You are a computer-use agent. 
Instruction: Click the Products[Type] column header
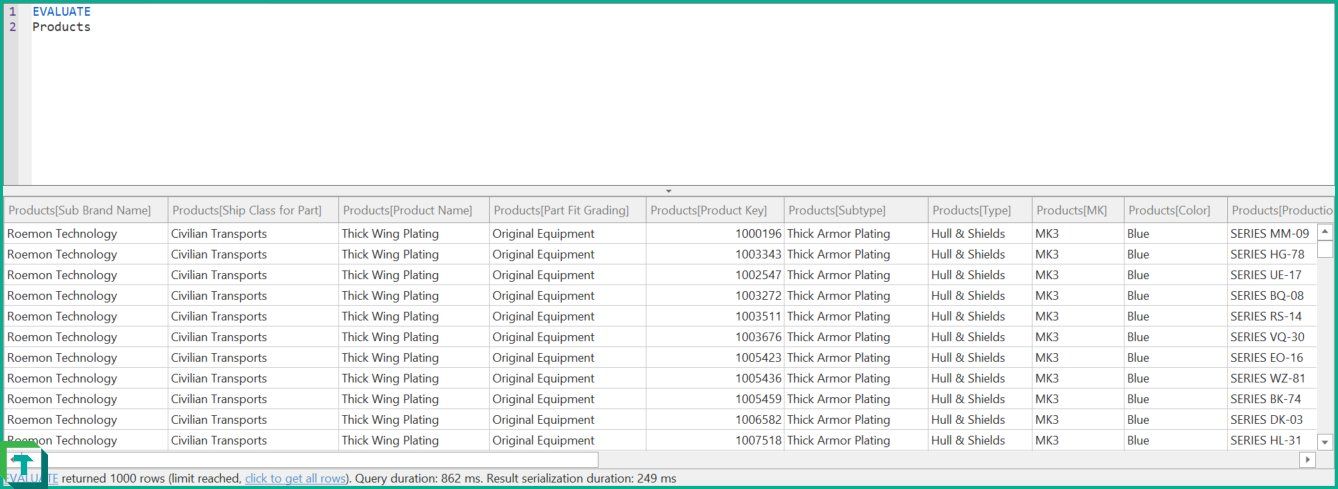pyautogui.click(x=980, y=210)
